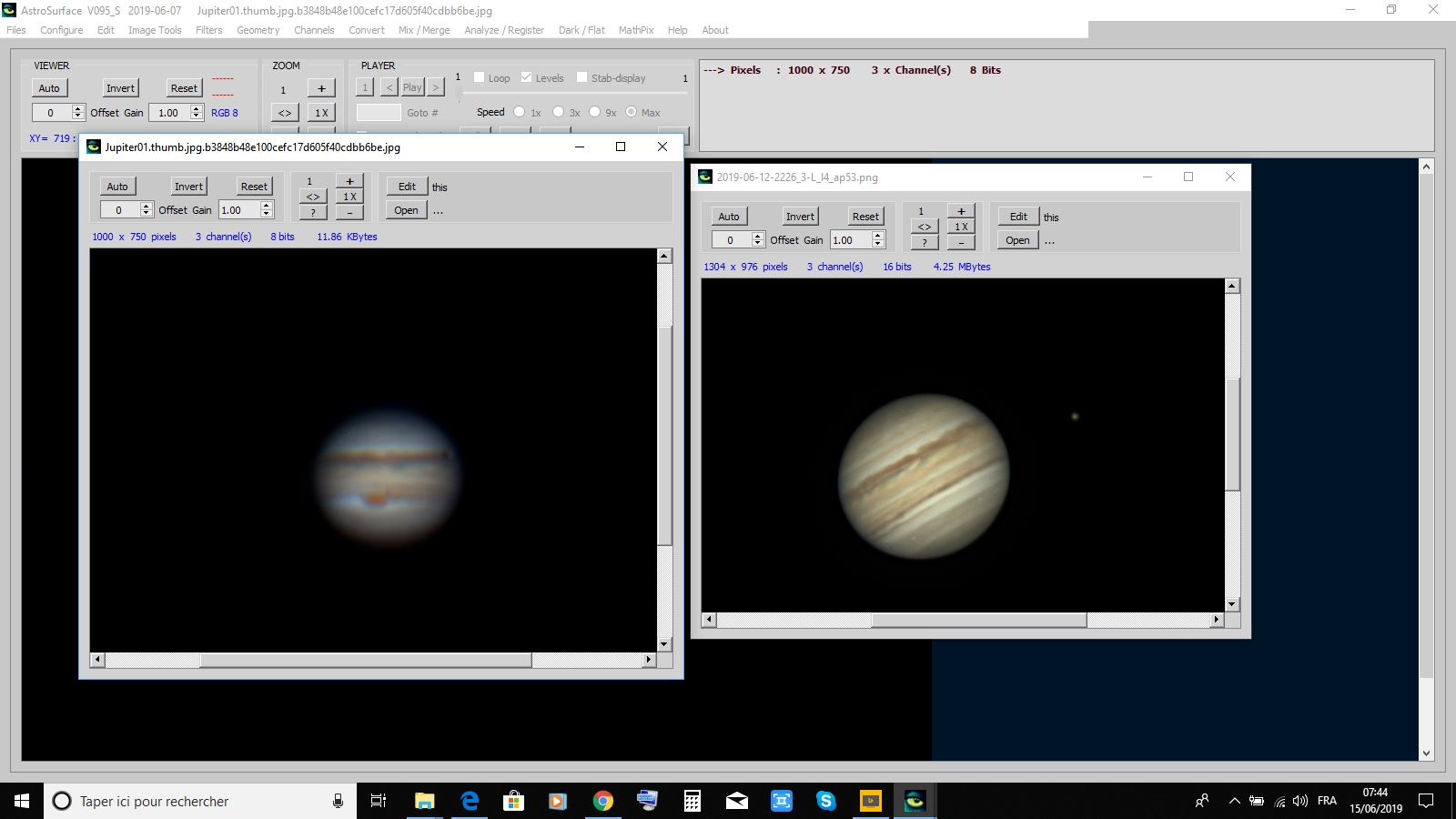Toggle the Levels checkbox
Image resolution: width=1456 pixels, height=819 pixels.
(526, 77)
